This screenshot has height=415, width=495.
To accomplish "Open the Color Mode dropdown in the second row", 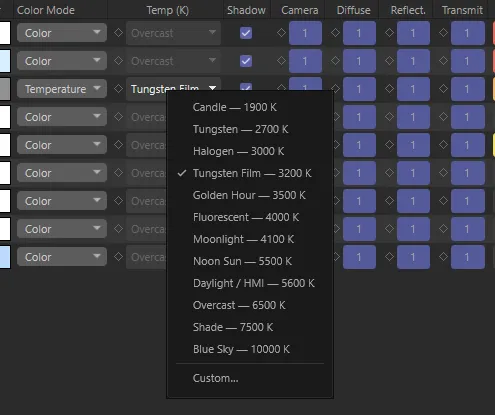I will (62, 61).
